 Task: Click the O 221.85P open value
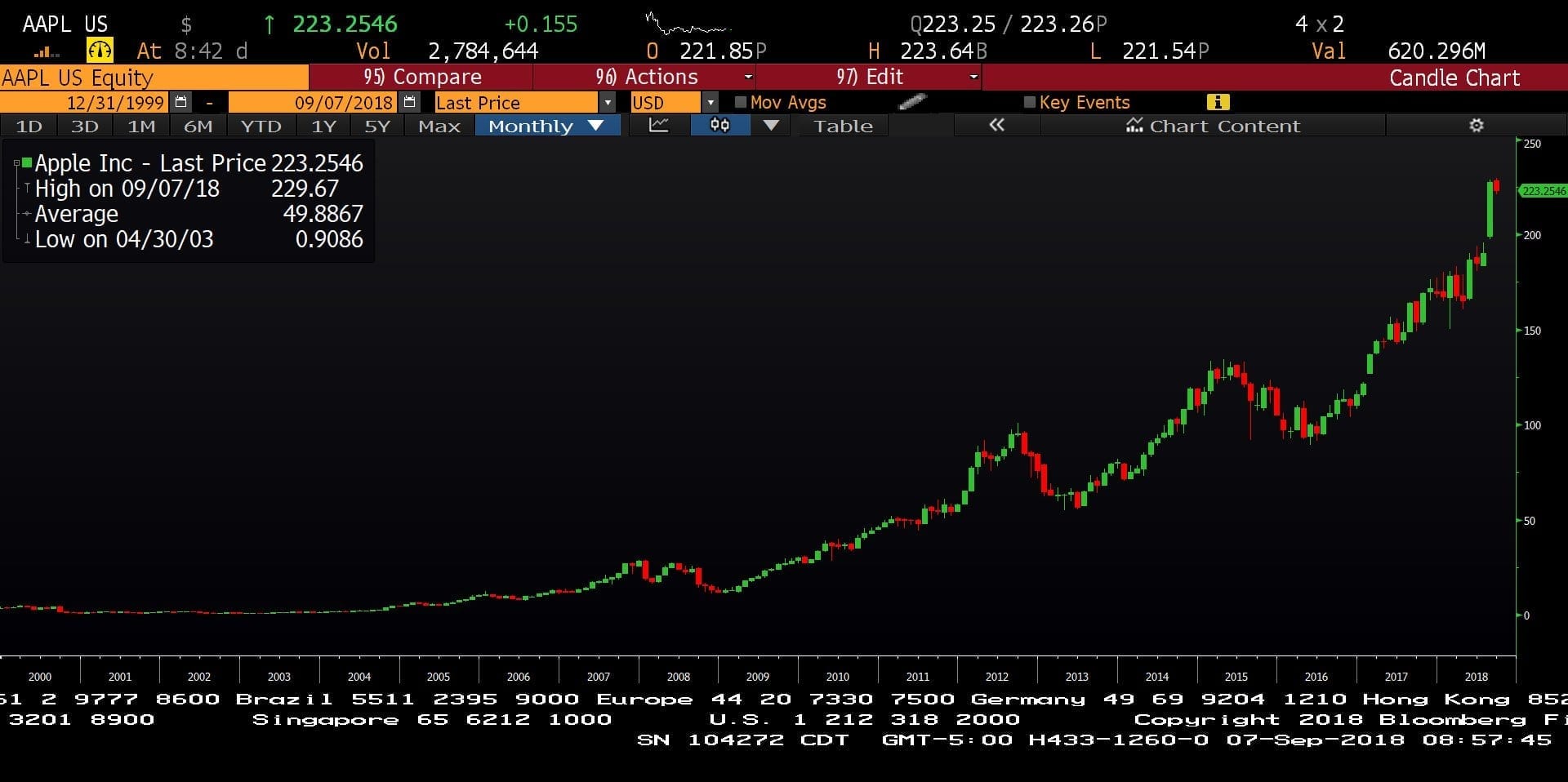pos(723,51)
